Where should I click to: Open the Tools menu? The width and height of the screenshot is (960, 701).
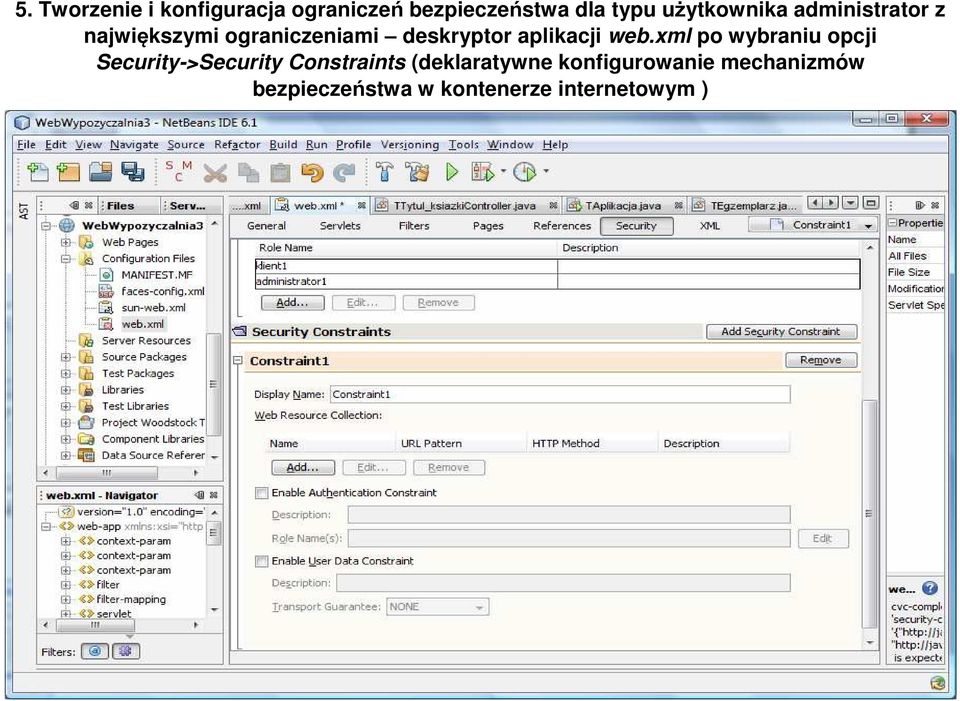click(x=463, y=145)
